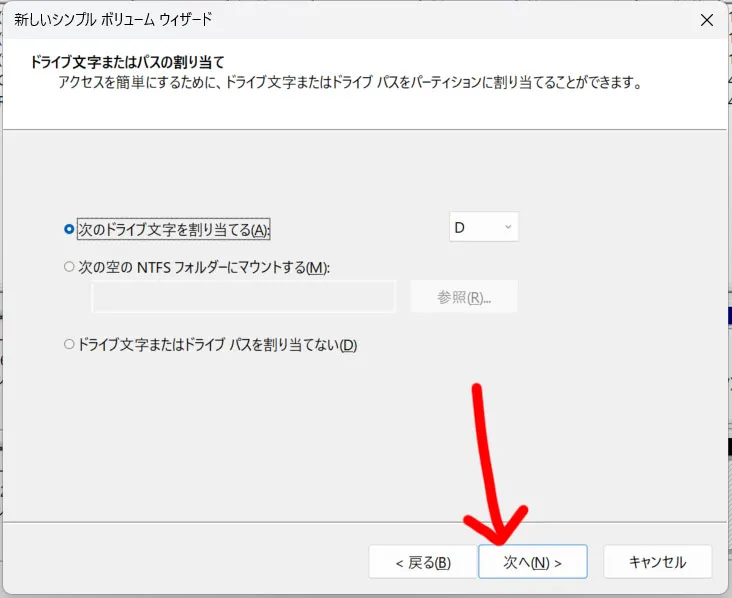732x598 pixels.
Task: Click the NTFS folder path input field
Action: coord(243,296)
